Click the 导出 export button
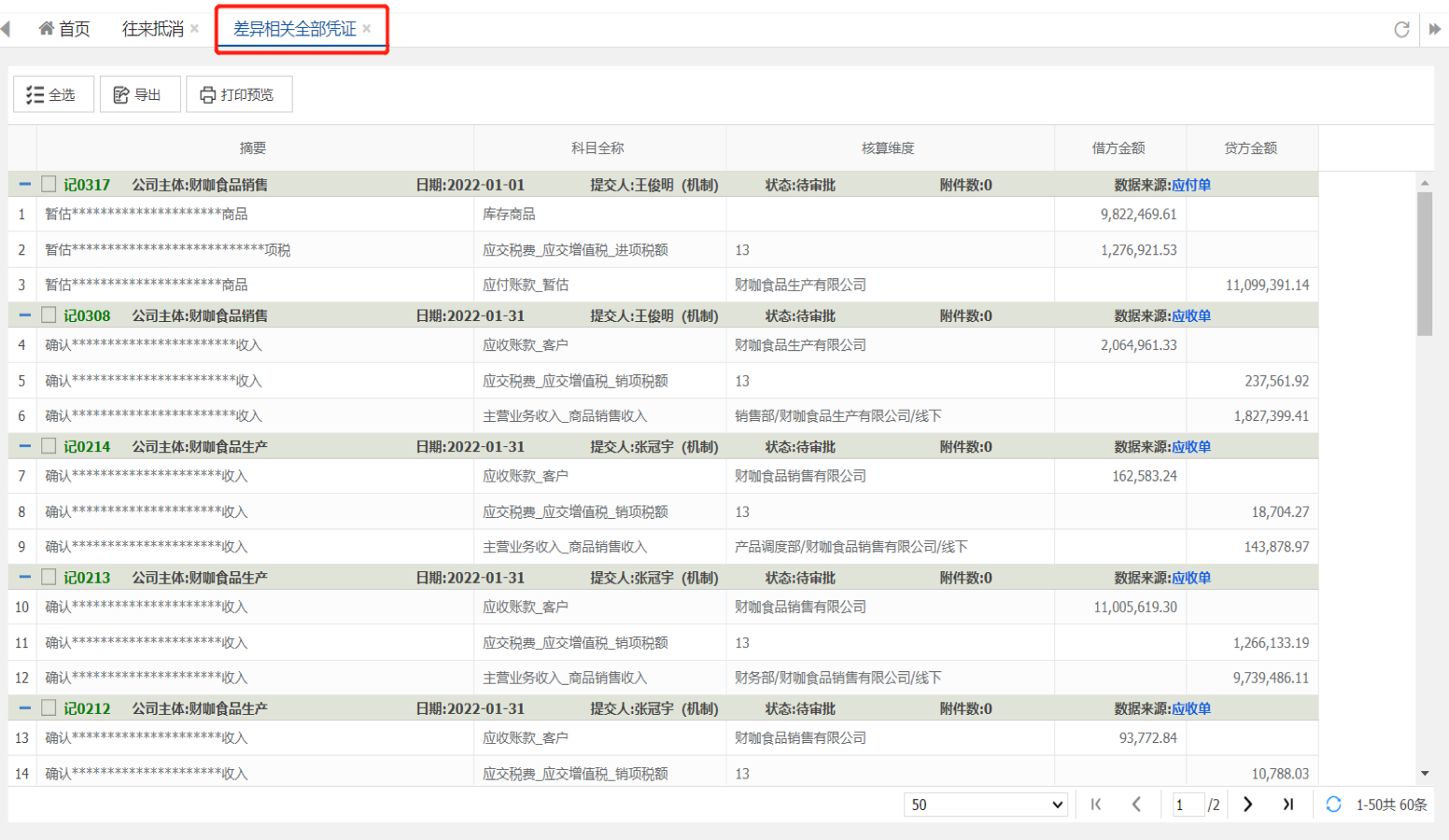The height and width of the screenshot is (840, 1449). pos(139,94)
